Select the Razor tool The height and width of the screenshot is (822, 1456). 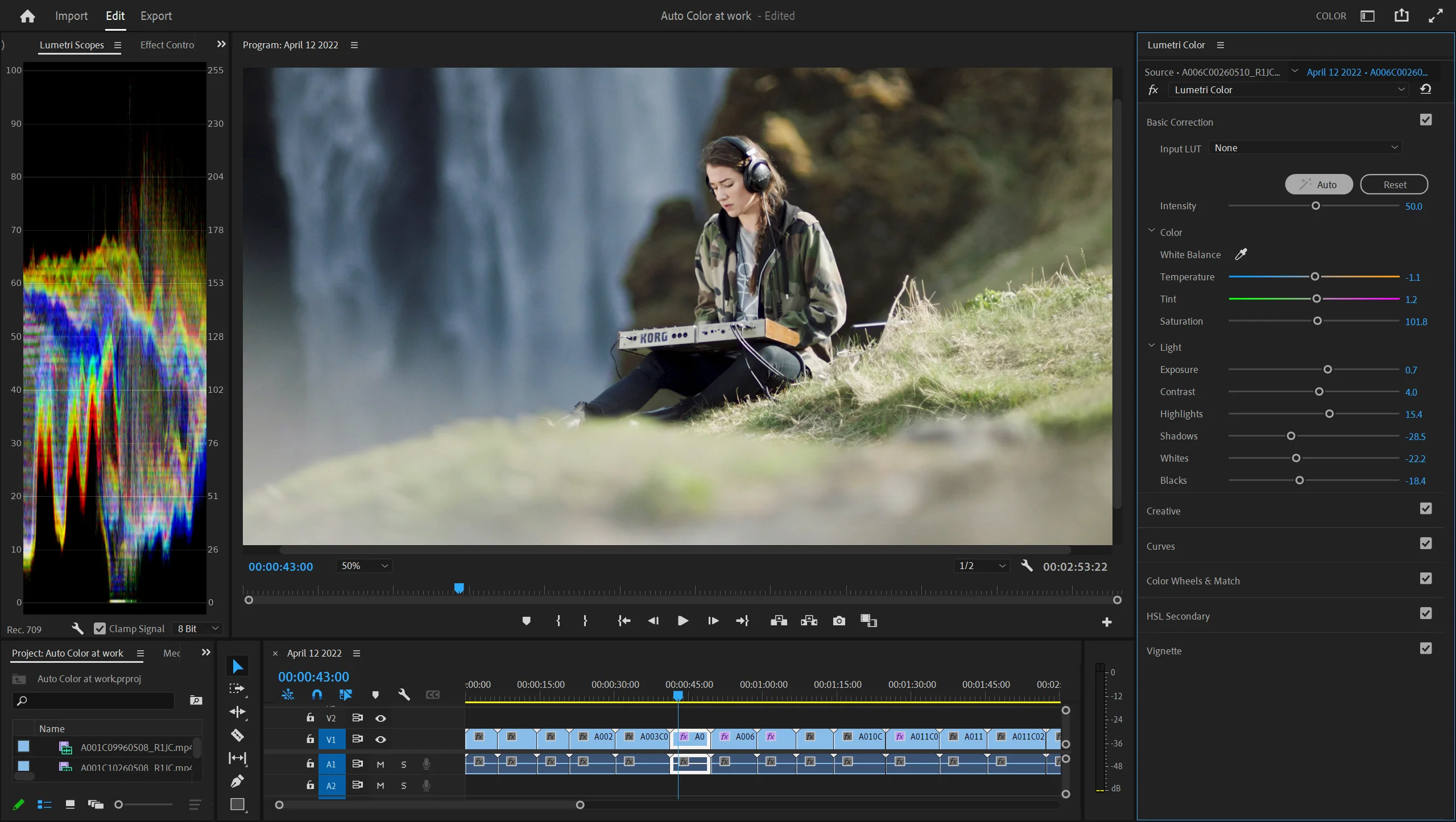tap(237, 734)
